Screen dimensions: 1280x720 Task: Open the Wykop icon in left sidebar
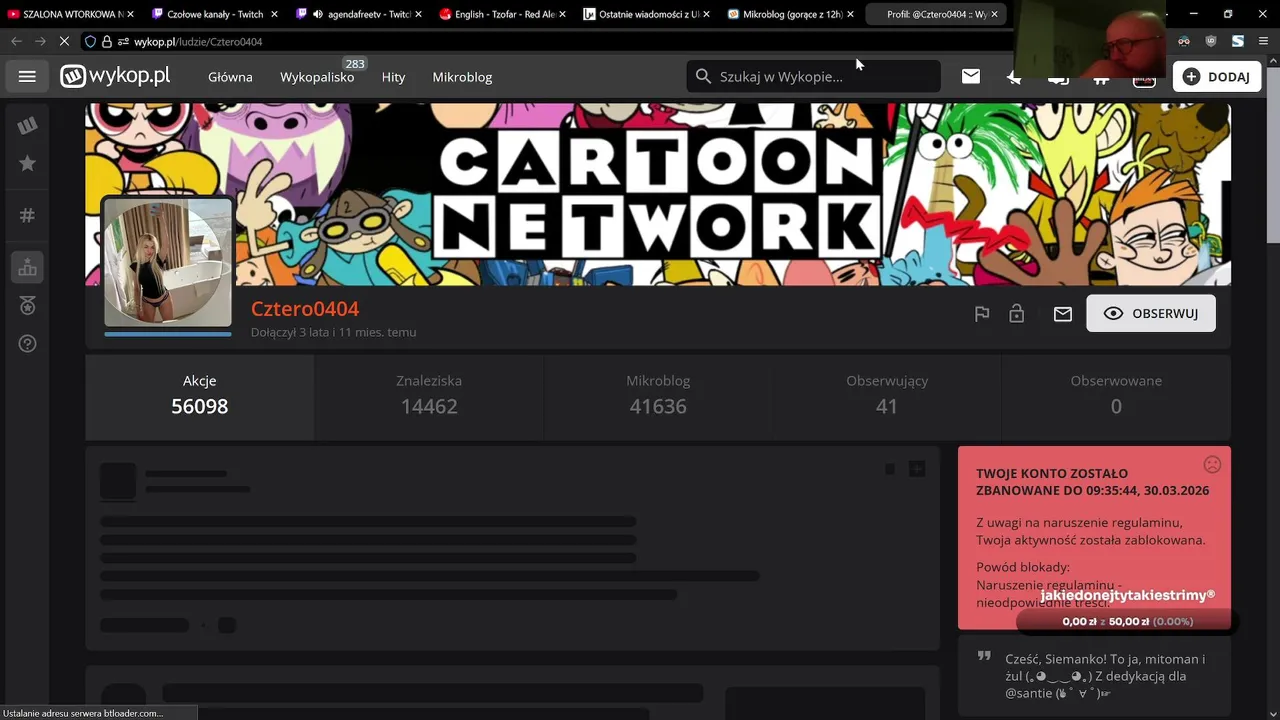point(27,126)
